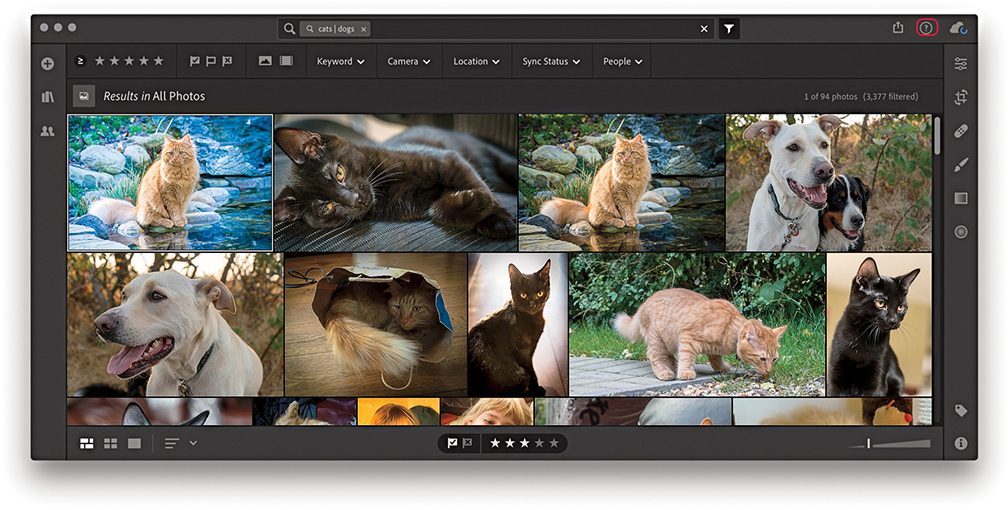Open the Keywords tag panel icon
The image size is (1008, 510).
click(960, 411)
